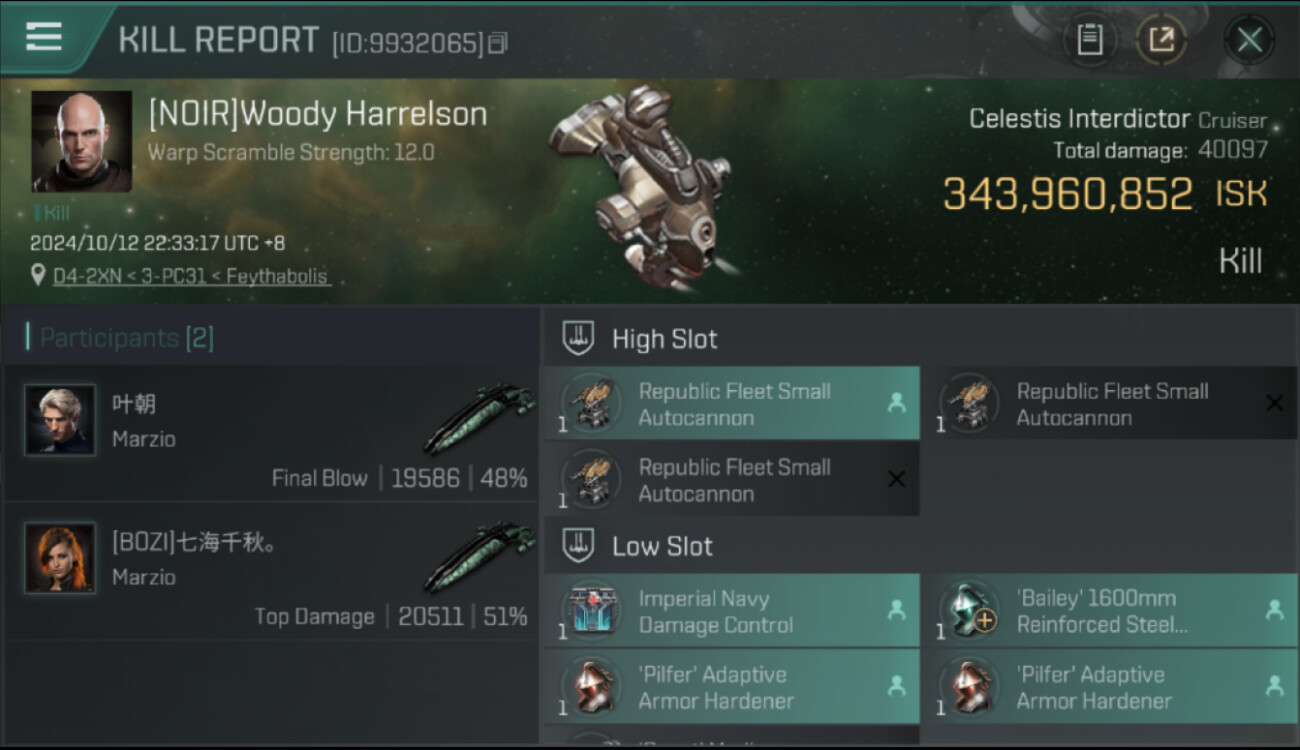Click the Imperial Navy Damage Control icon
This screenshot has height=750, width=1300.
coord(591,611)
